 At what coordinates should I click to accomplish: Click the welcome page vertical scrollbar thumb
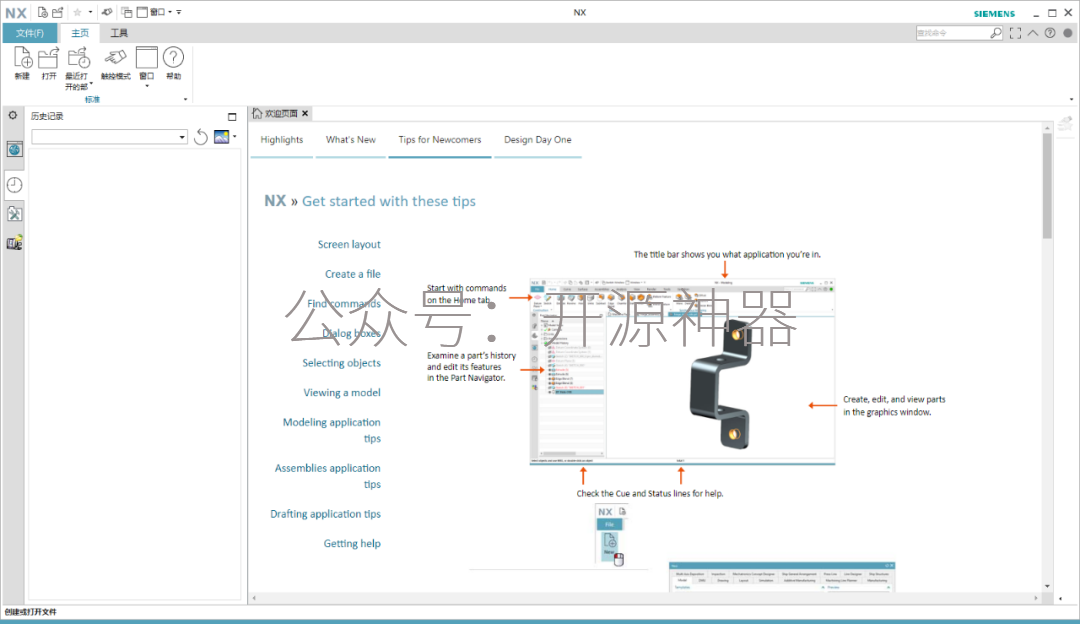tap(1047, 186)
